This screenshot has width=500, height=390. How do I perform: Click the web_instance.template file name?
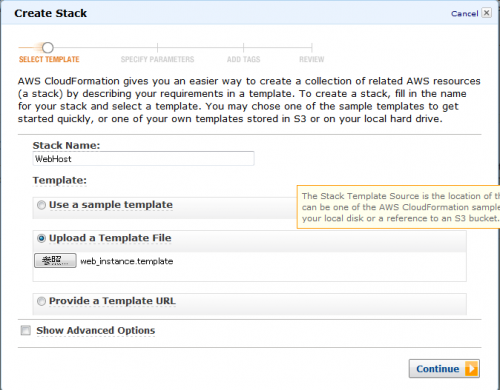click(127, 261)
